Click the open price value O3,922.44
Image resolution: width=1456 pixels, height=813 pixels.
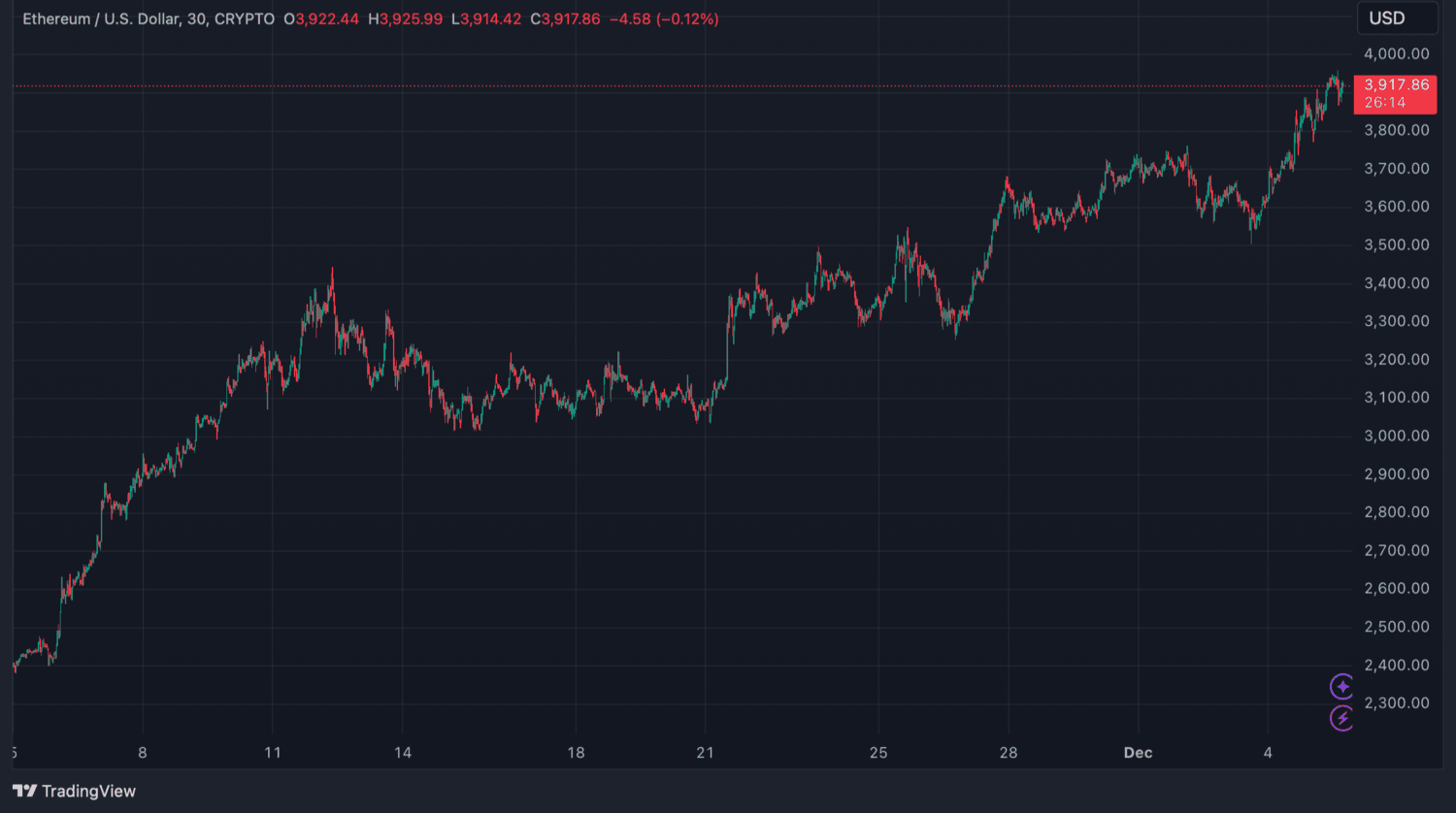(x=323, y=19)
